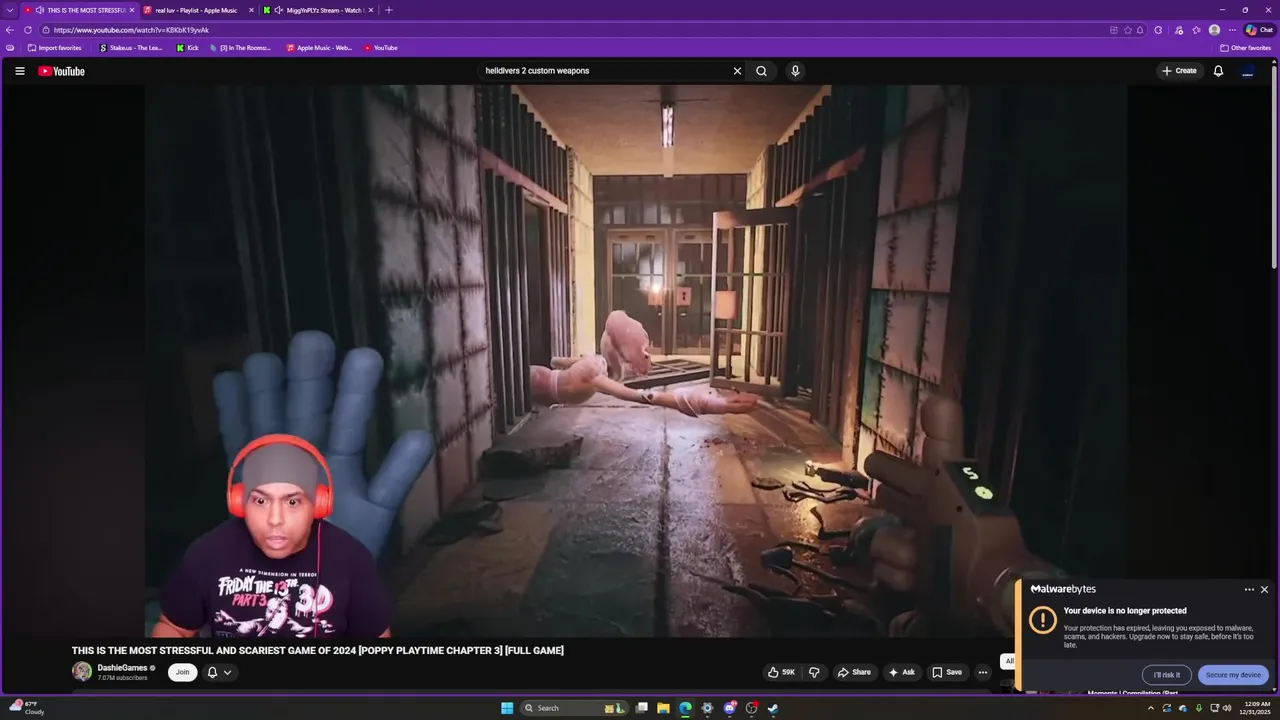
Task: Open the Import favorites bookmark
Action: click(55, 48)
